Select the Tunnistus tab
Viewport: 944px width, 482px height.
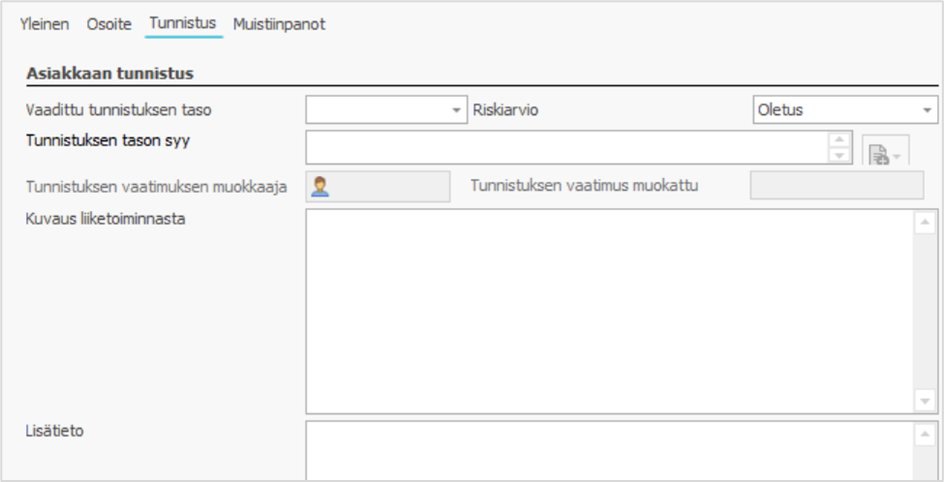(182, 24)
